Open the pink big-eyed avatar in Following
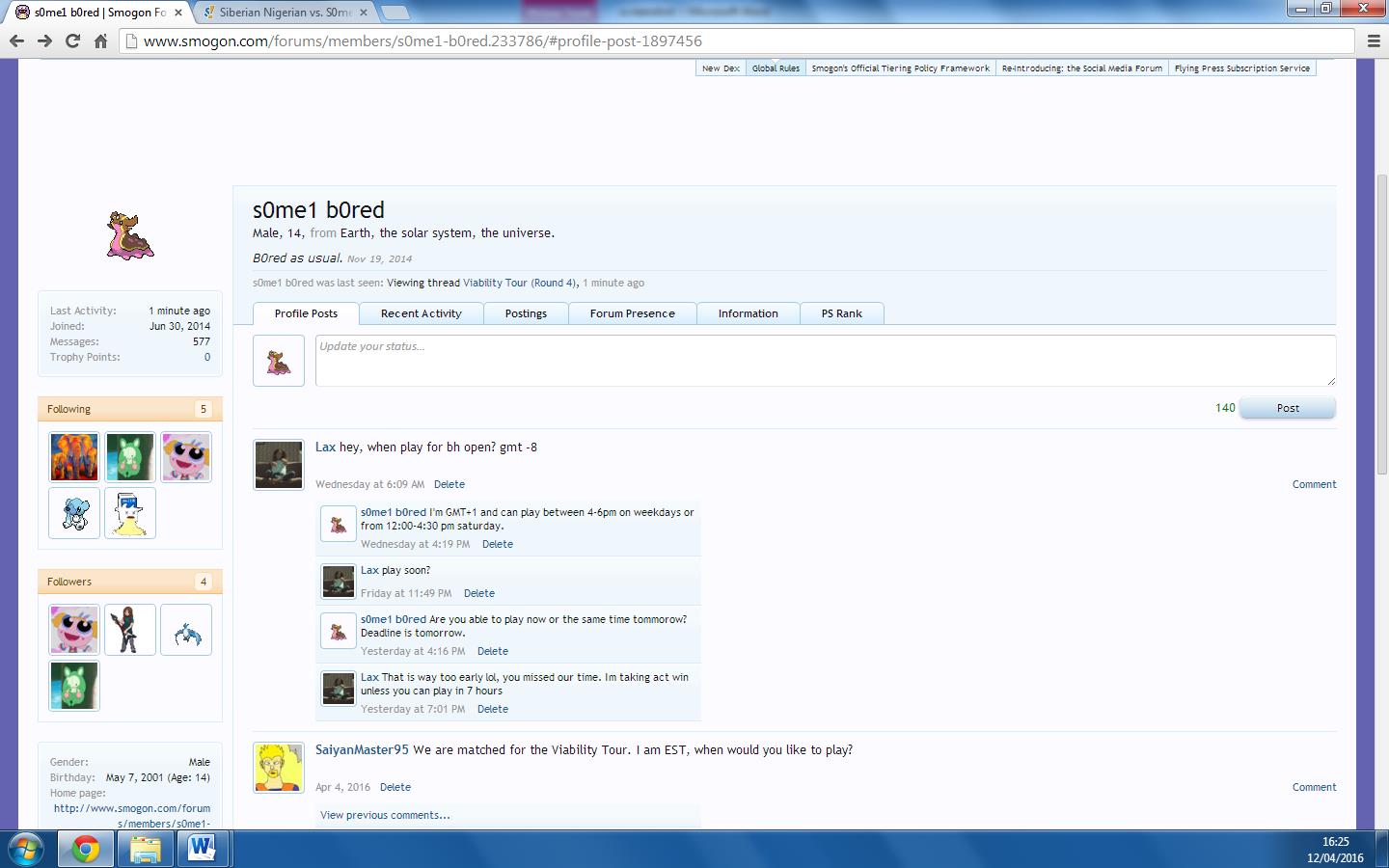This screenshot has width=1389, height=868. (186, 457)
